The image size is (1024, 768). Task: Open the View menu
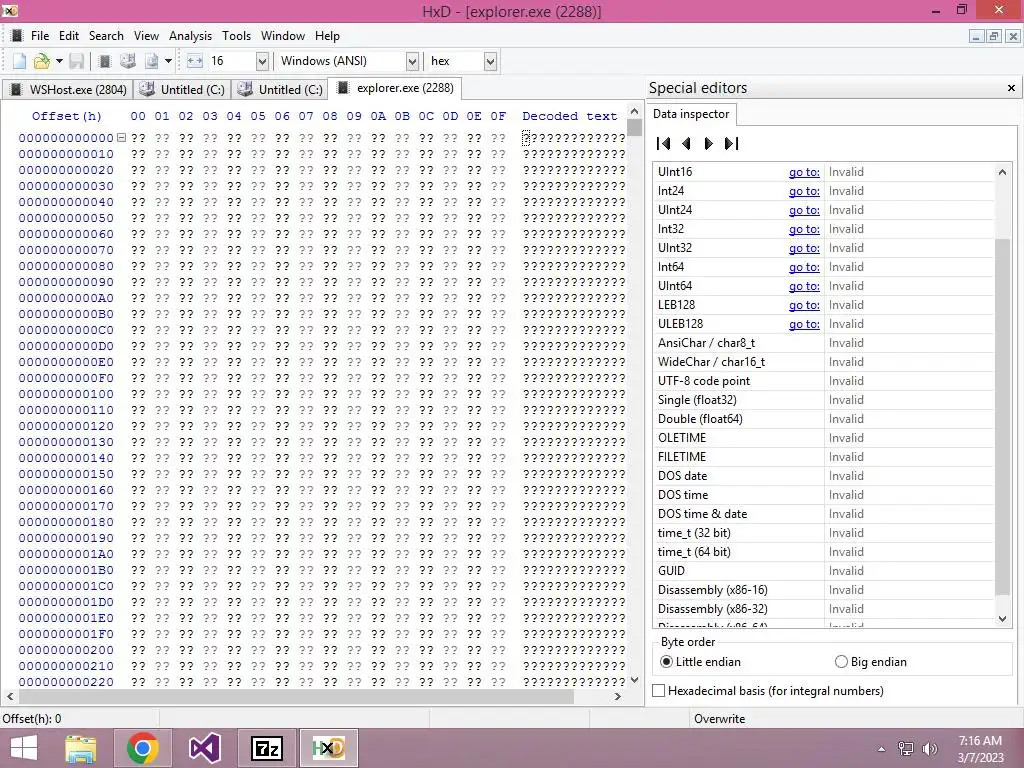tap(146, 36)
